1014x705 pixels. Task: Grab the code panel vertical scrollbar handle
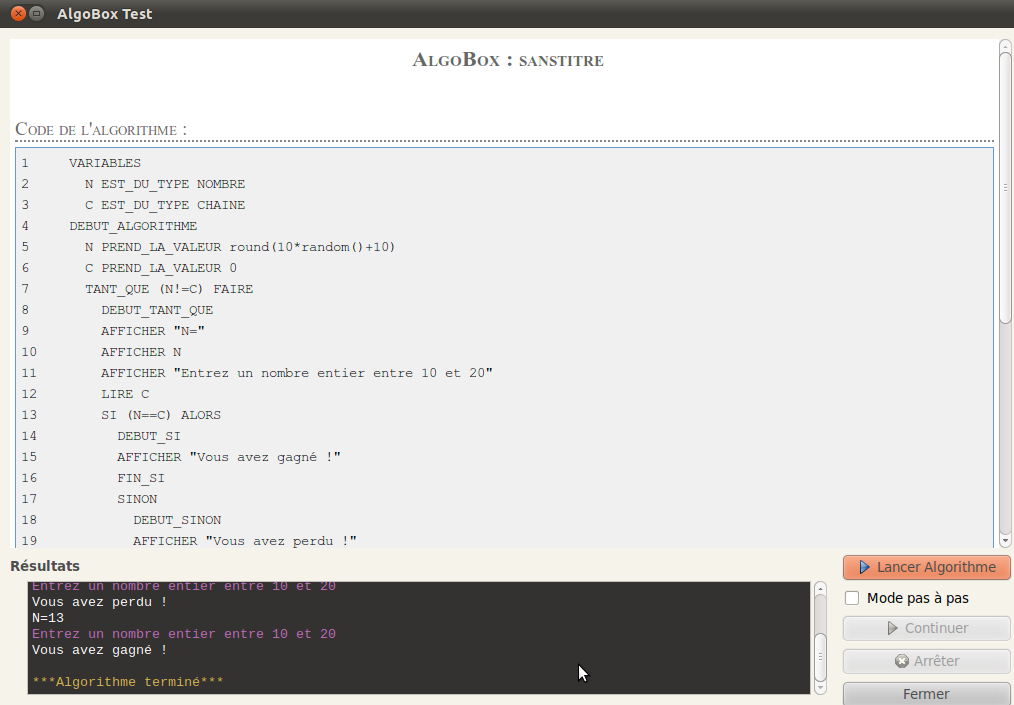1005,186
